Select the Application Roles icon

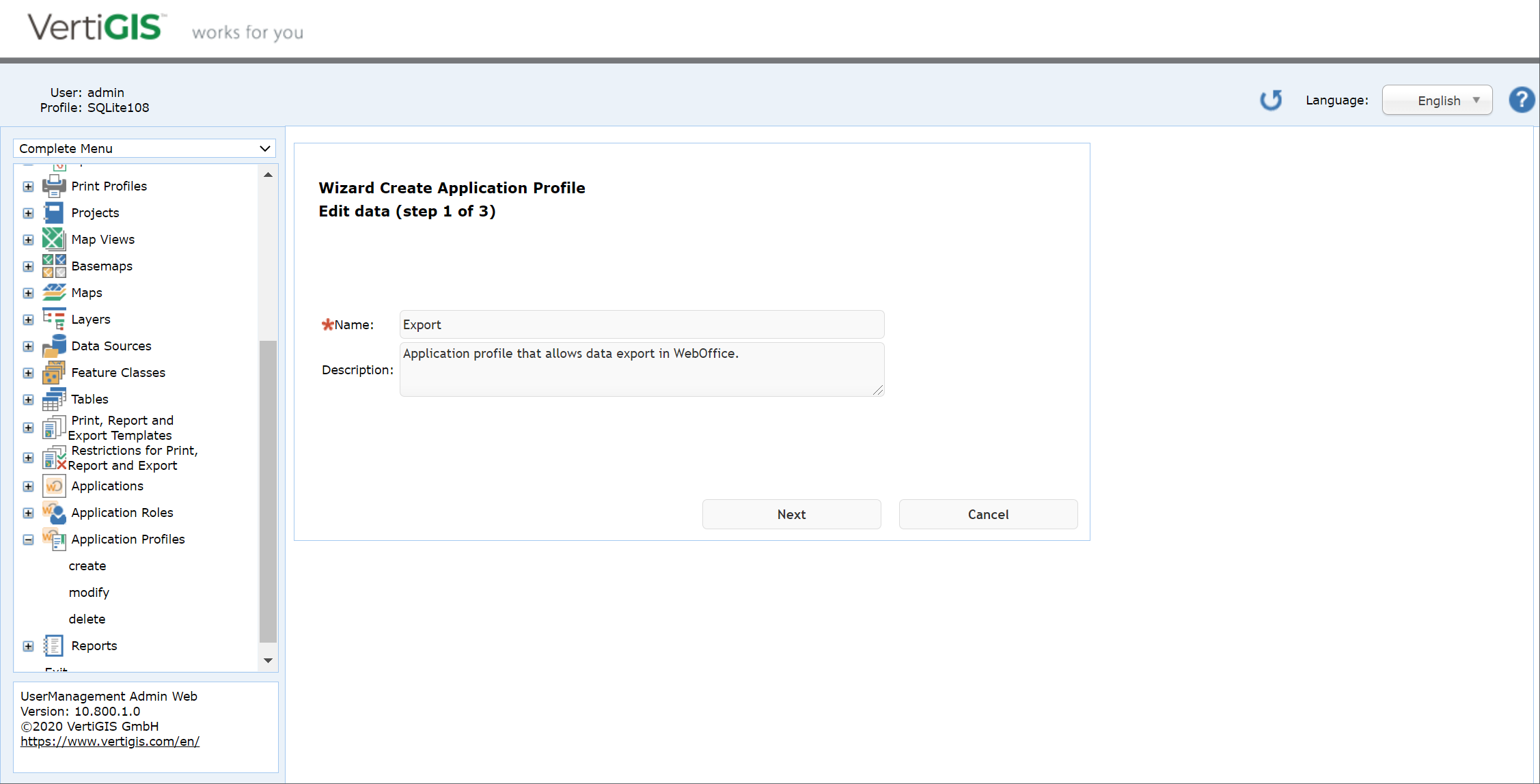[54, 513]
